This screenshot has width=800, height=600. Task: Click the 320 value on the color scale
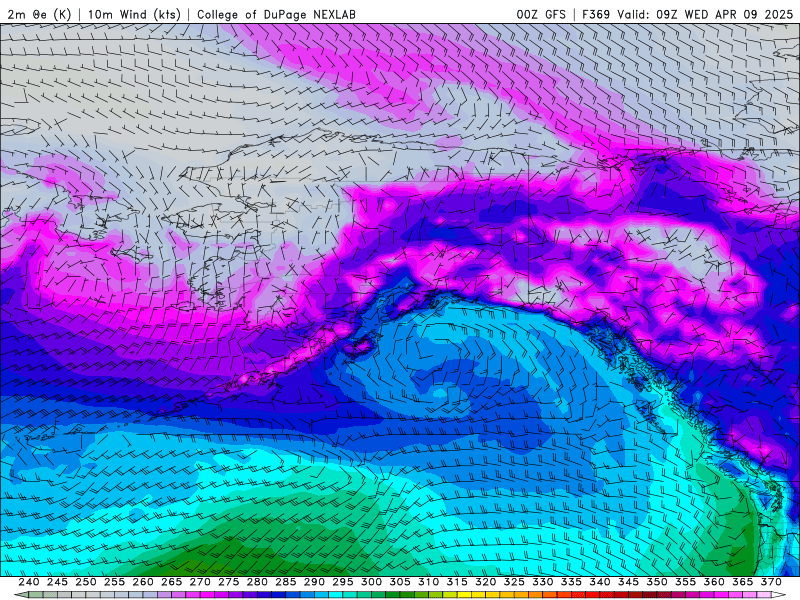point(486,582)
